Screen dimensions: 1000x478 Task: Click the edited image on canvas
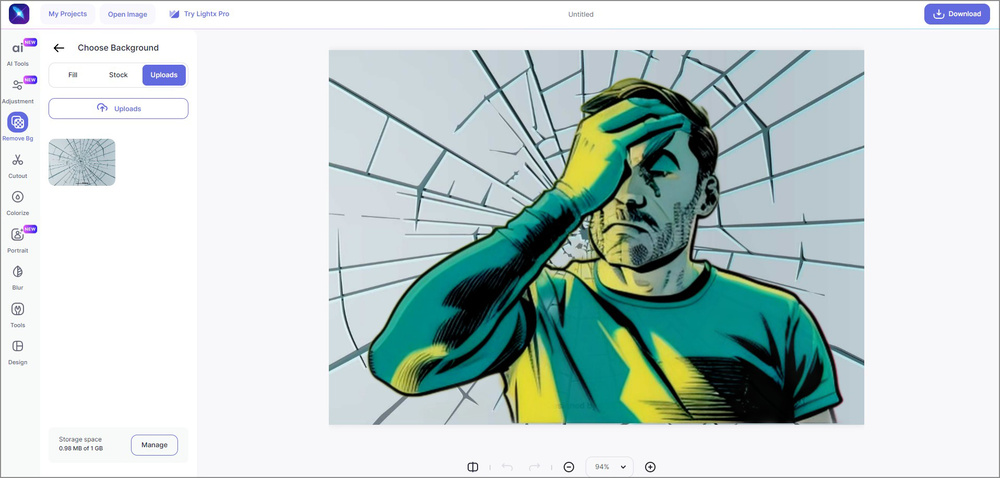pos(596,237)
